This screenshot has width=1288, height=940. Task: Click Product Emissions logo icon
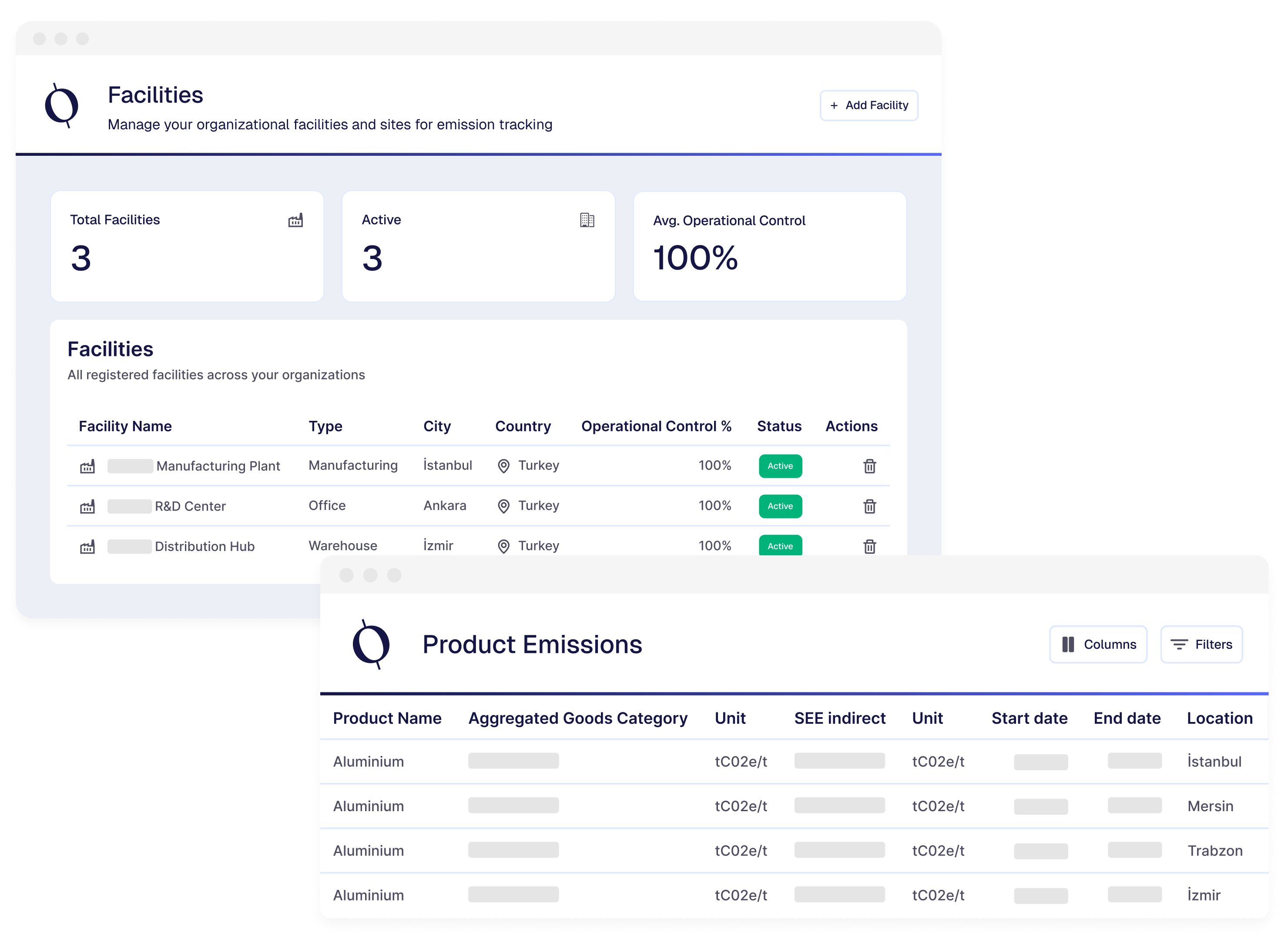pos(371,645)
